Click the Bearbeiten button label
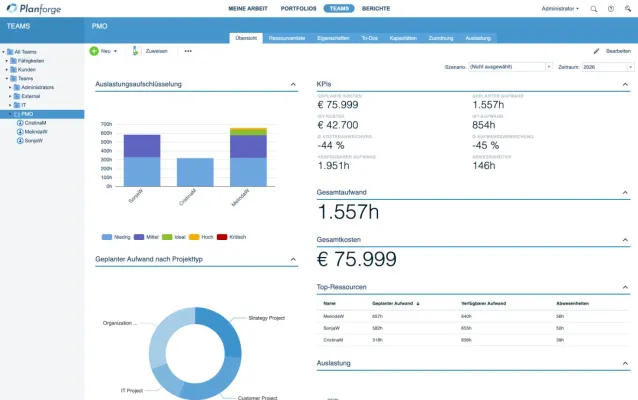 (618, 51)
